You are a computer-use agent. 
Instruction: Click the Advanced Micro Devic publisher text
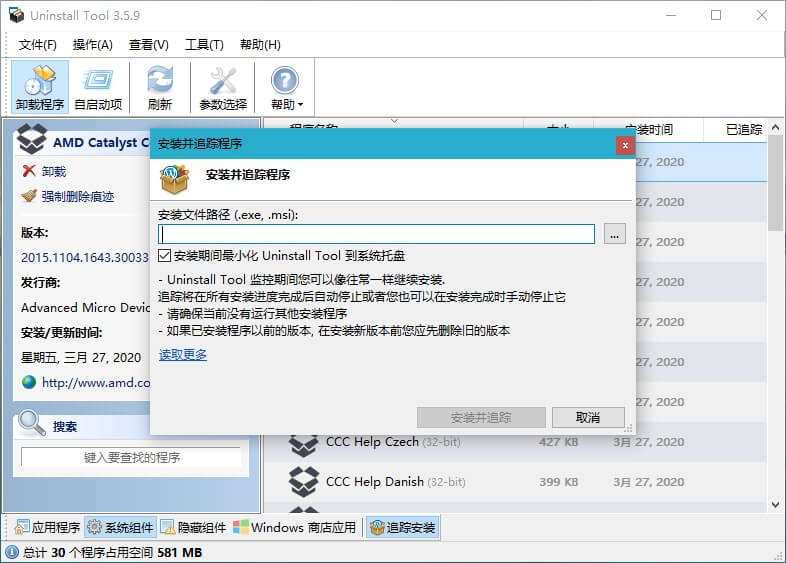pyautogui.click(x=85, y=307)
